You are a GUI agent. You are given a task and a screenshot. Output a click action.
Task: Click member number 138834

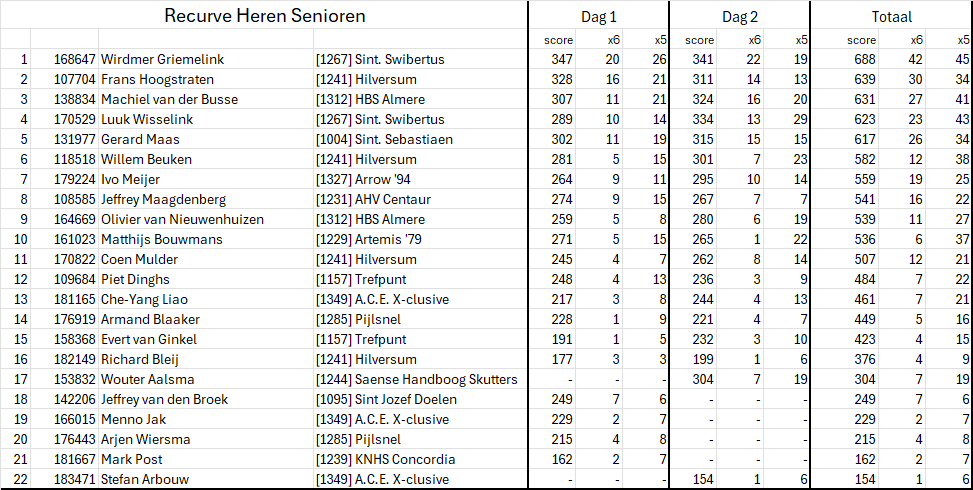[75, 100]
